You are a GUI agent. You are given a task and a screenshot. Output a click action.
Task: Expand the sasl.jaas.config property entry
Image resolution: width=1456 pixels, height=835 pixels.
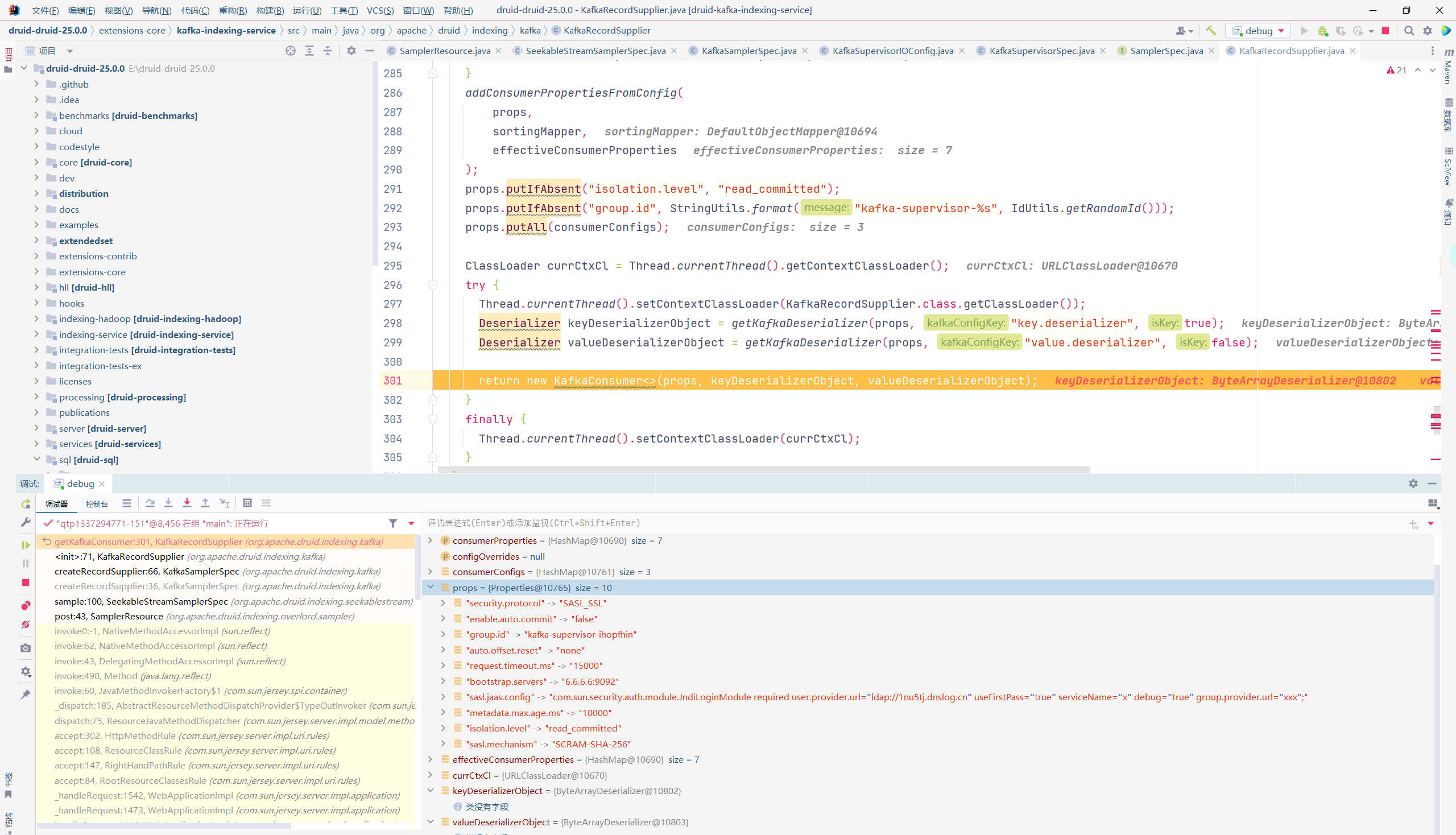tap(442, 697)
